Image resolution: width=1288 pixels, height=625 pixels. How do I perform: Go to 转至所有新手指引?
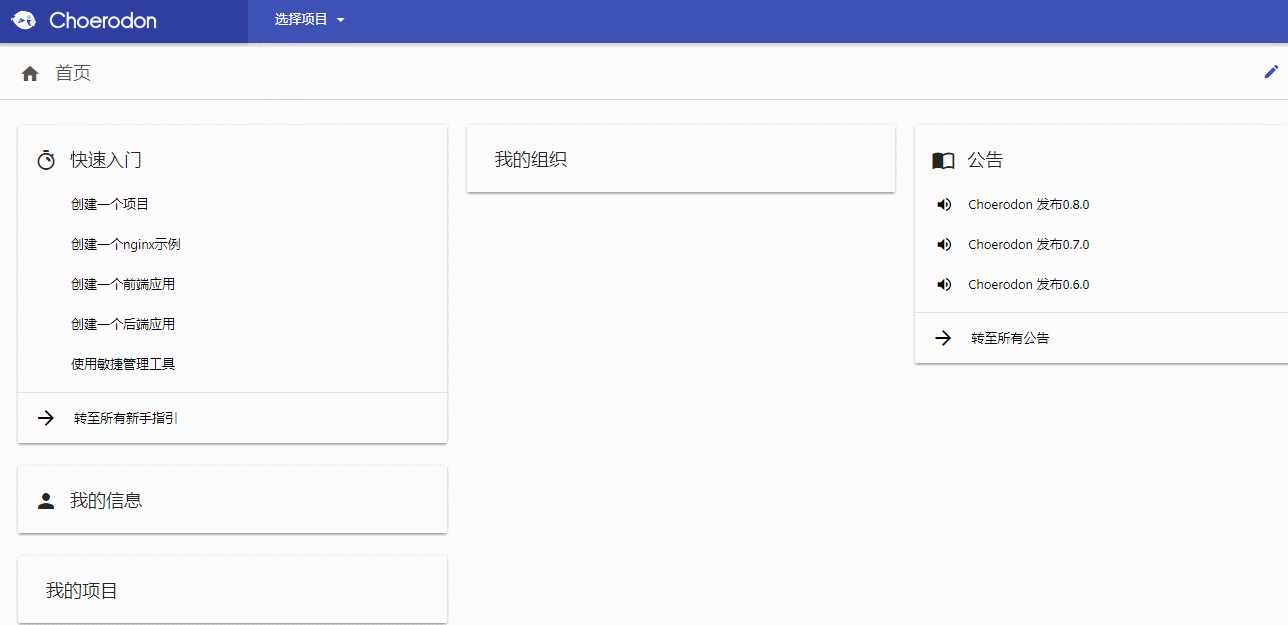(126, 418)
